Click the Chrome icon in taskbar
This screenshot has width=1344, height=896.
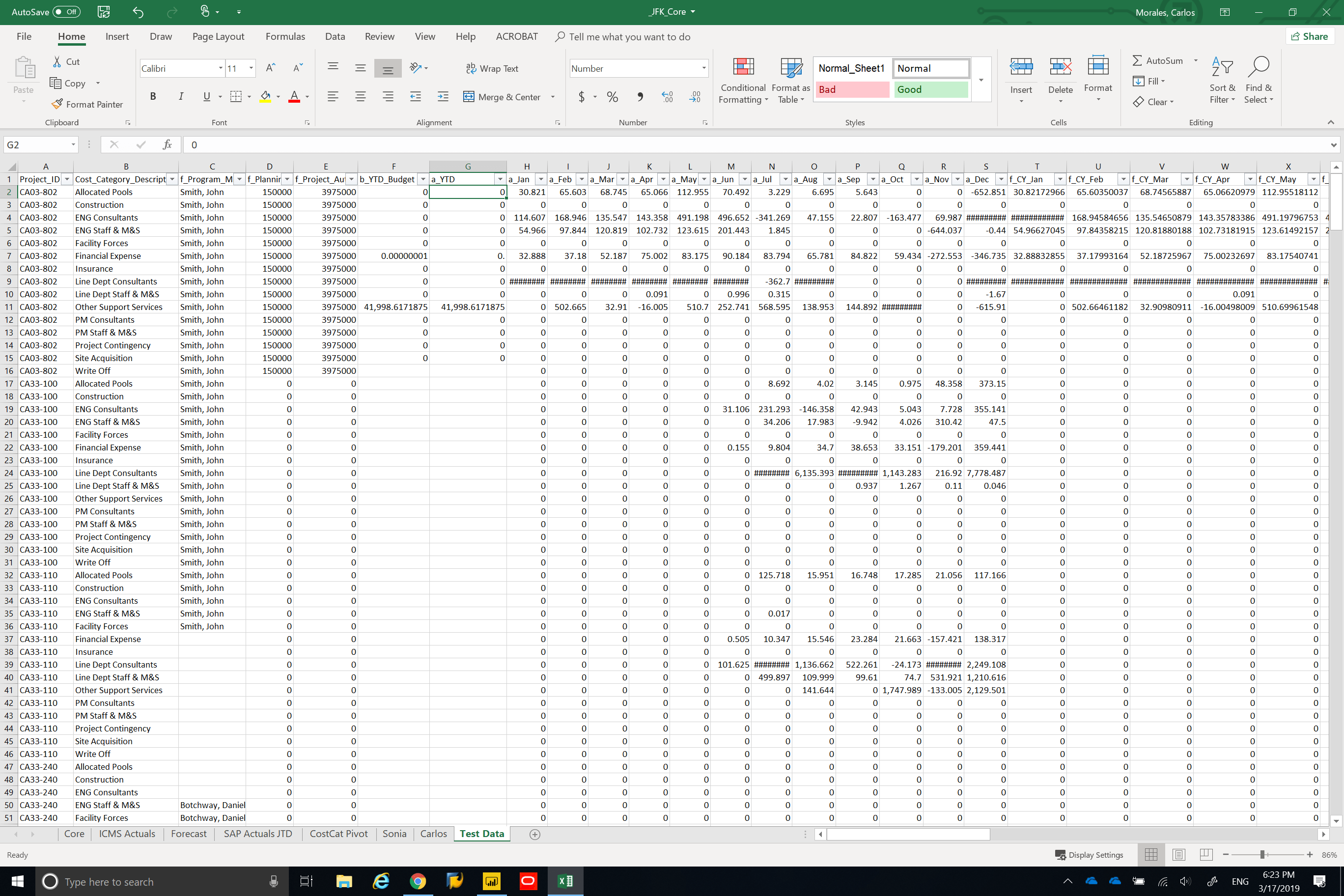click(x=418, y=881)
